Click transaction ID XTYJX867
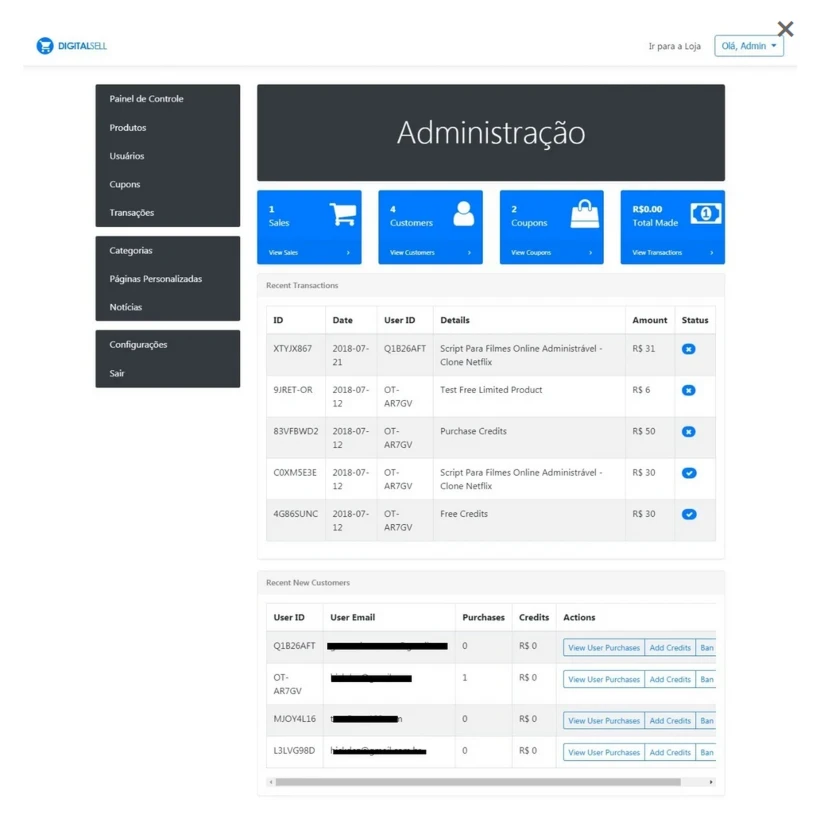This screenshot has width=818, height=831. click(x=292, y=349)
